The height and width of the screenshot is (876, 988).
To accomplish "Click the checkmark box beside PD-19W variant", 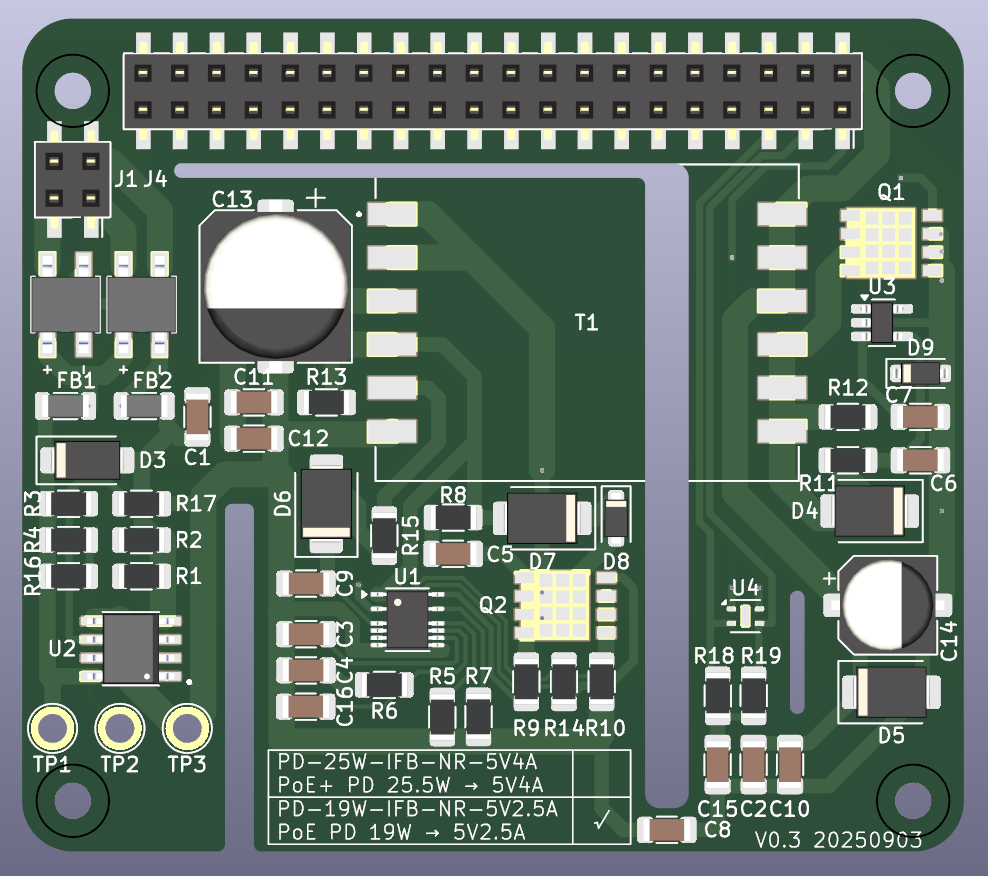I will (602, 821).
